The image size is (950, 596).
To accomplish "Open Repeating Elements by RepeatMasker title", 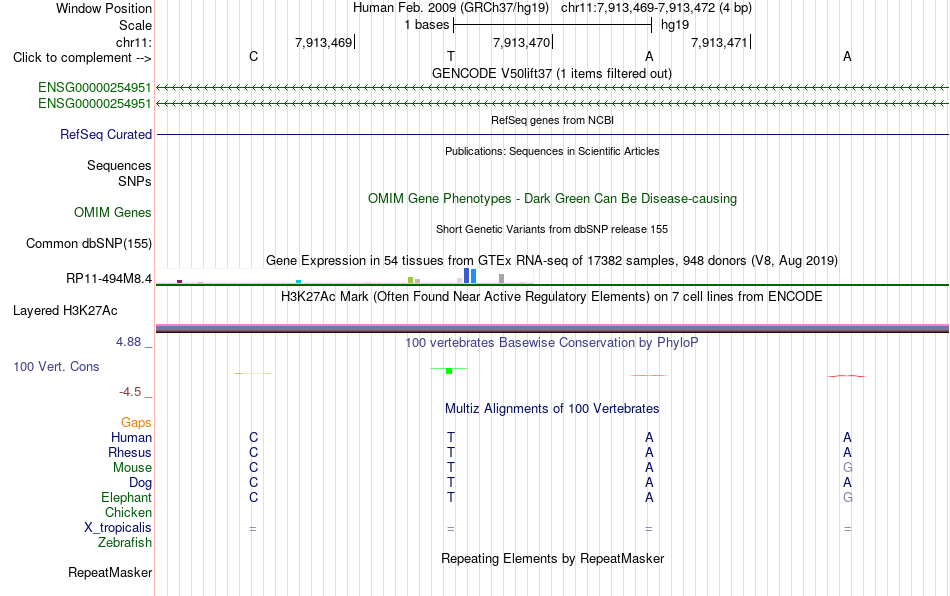I will (552, 558).
